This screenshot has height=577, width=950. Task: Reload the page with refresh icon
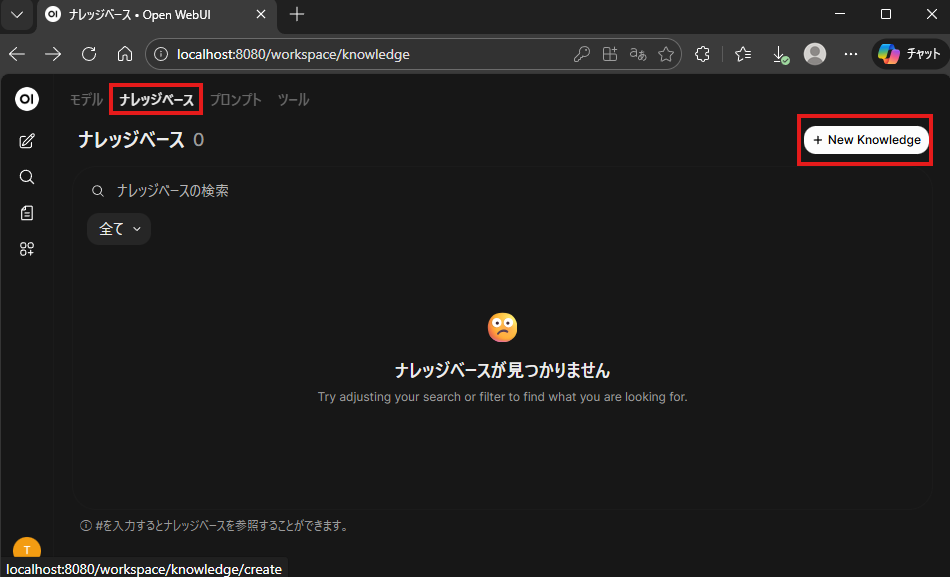[89, 54]
